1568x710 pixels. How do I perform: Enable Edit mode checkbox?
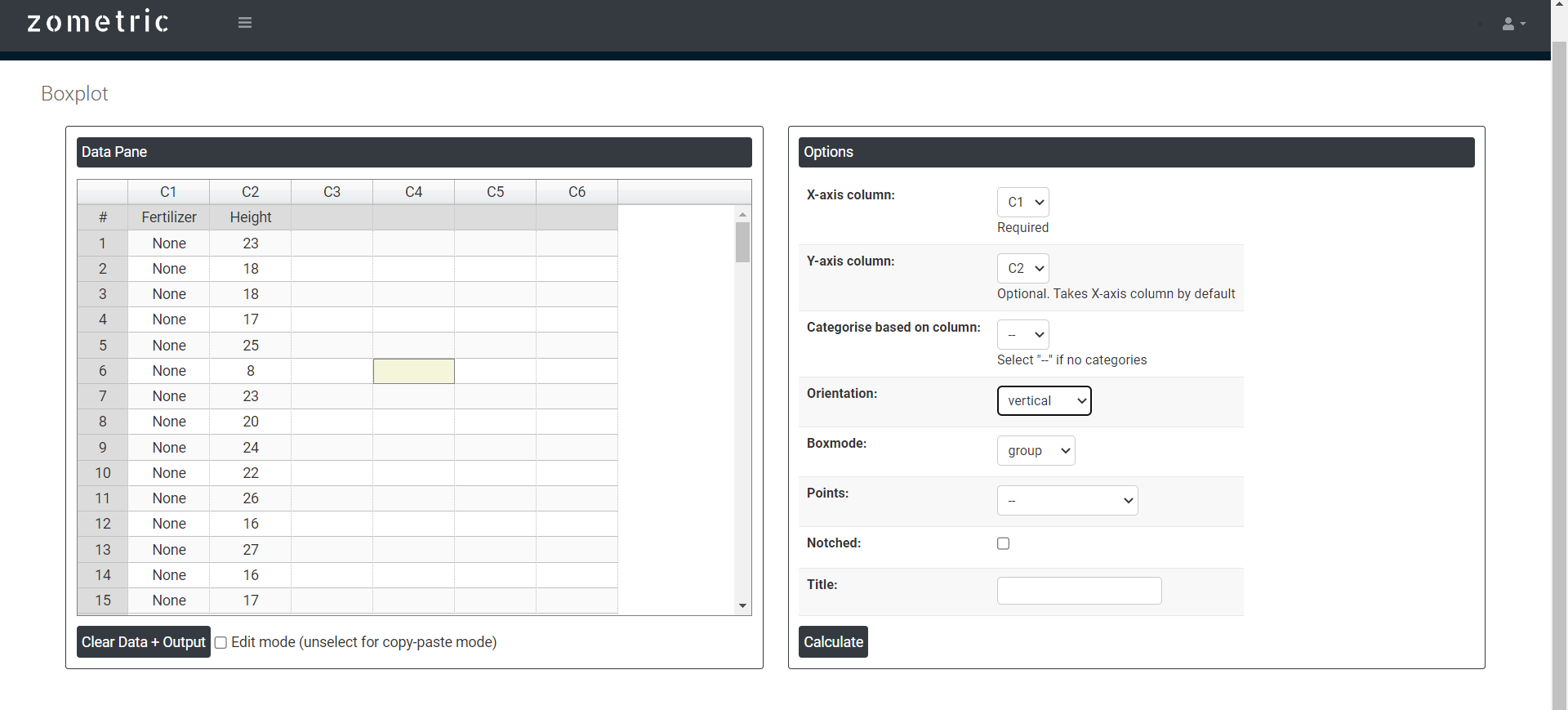(x=220, y=643)
